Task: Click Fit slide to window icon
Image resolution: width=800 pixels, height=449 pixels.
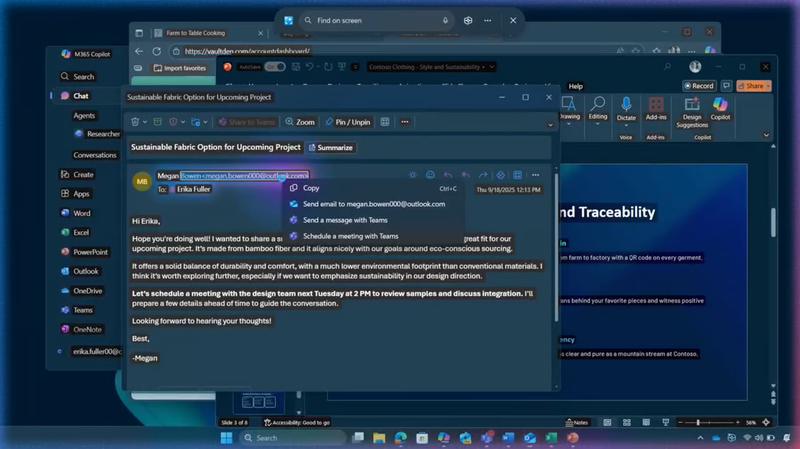Action: click(766, 422)
